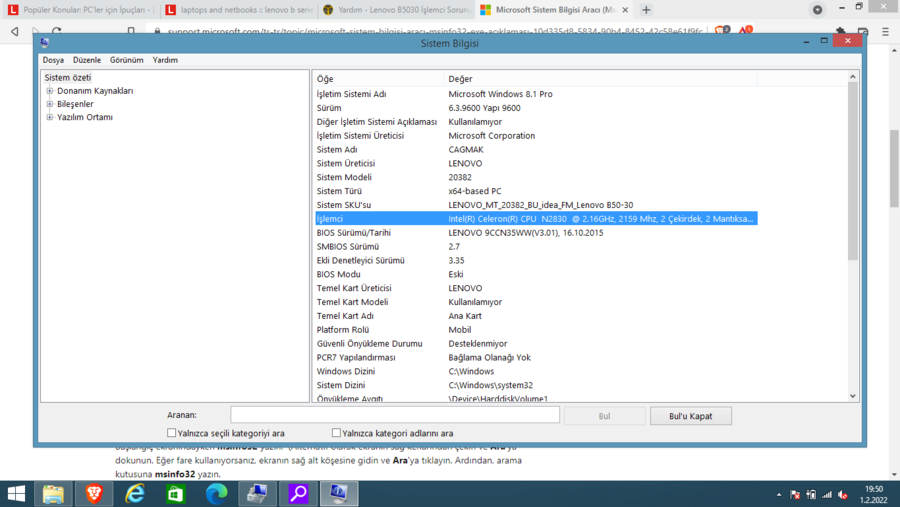Viewport: 900px width, 507px height.
Task: Select the SMBIOS Sürümü row
Action: click(536, 246)
